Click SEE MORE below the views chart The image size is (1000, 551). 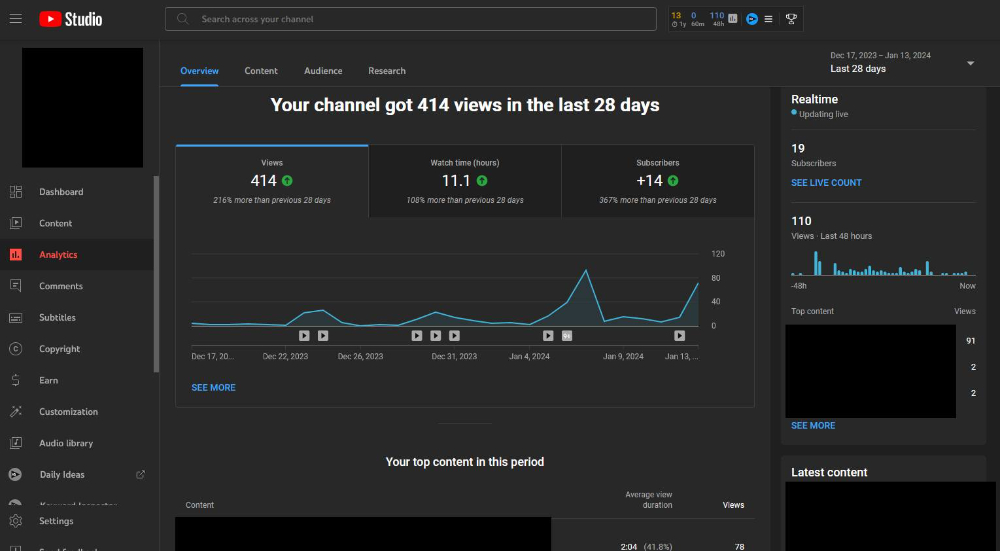(213, 387)
